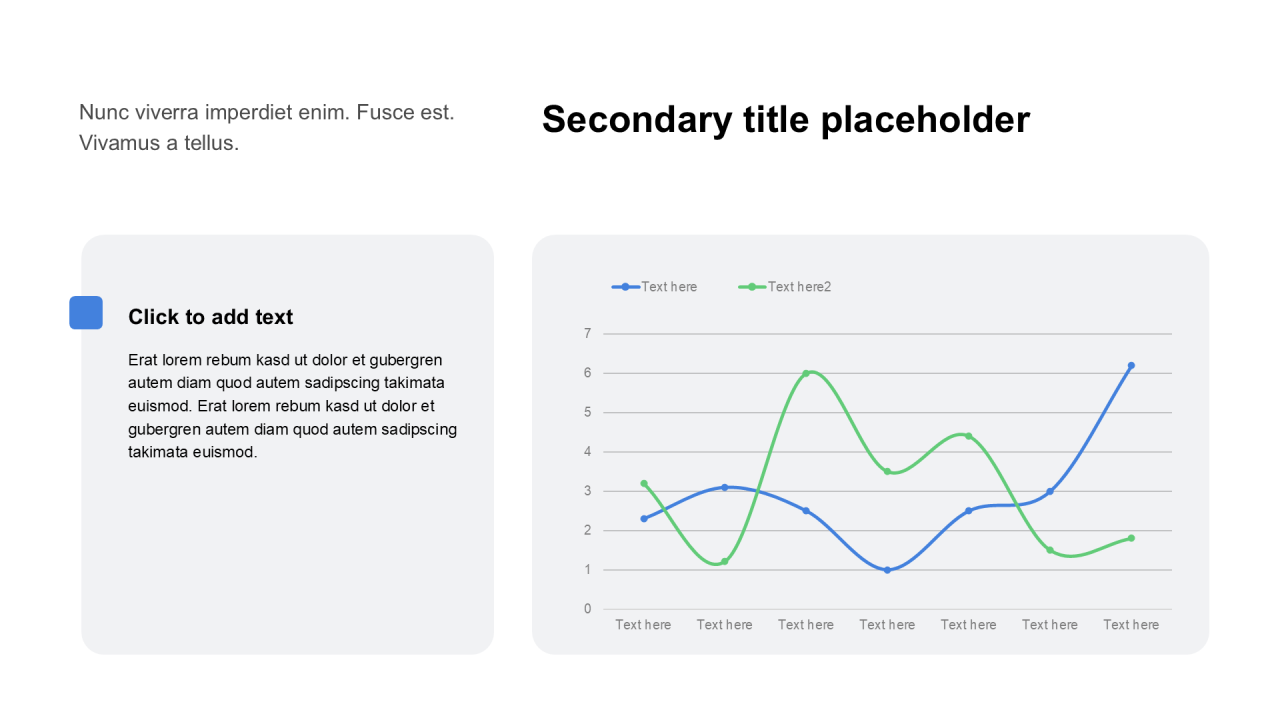Screen dimensions: 1280x720
Task: Click the green line's highest data point
Action: click(x=806, y=373)
